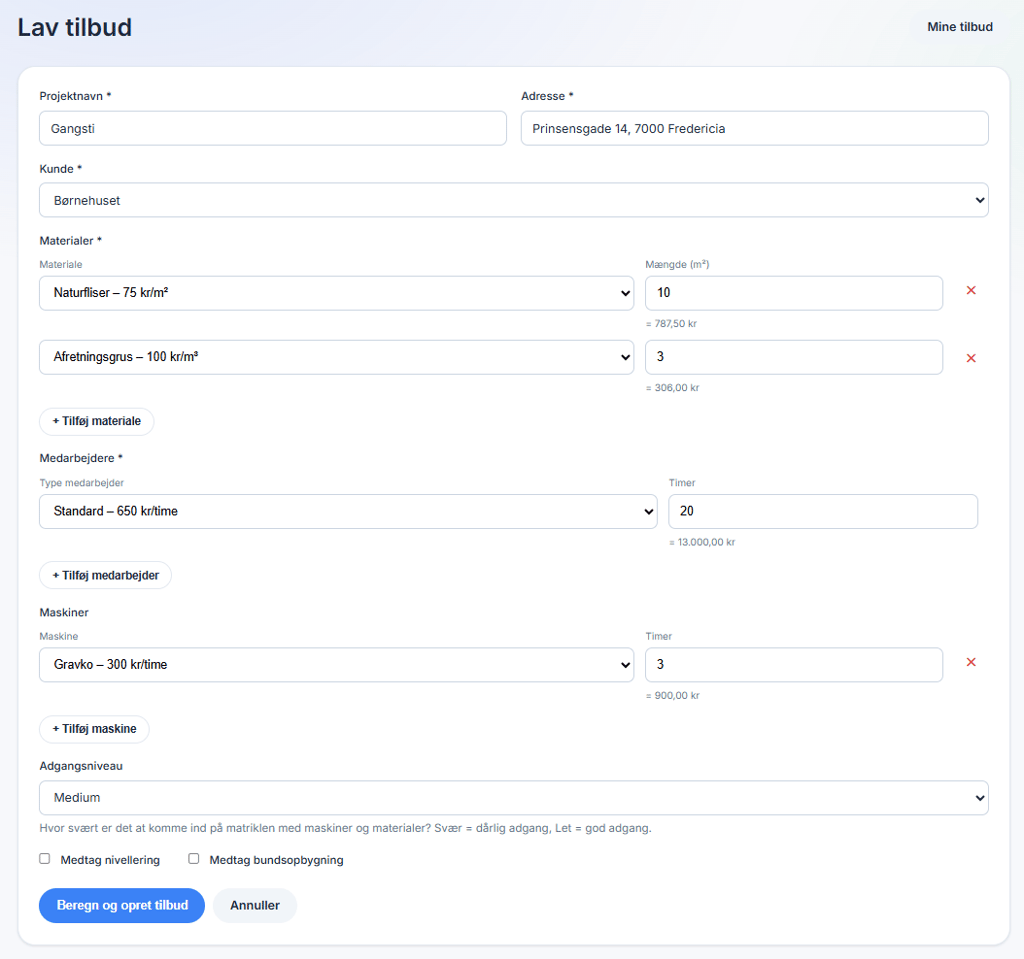Select the employee Timer field showing 20
Viewport: 1024px width, 959px height.
pos(822,511)
